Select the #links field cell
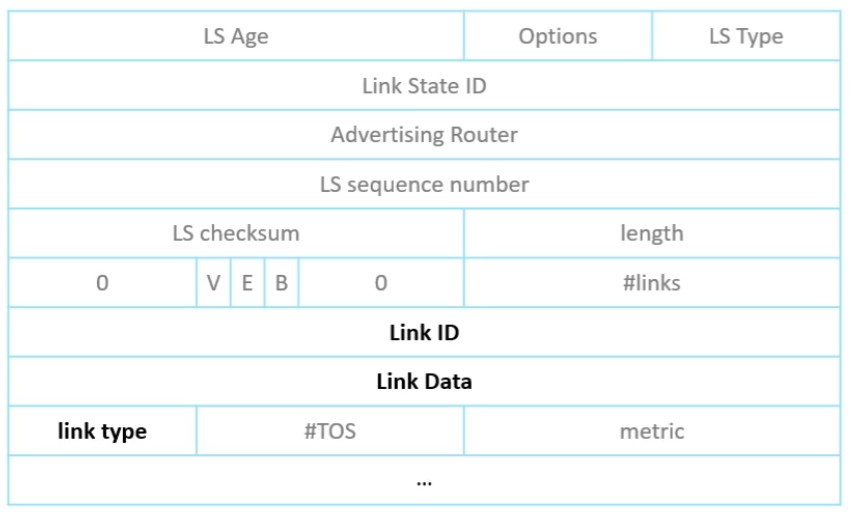 coord(652,283)
